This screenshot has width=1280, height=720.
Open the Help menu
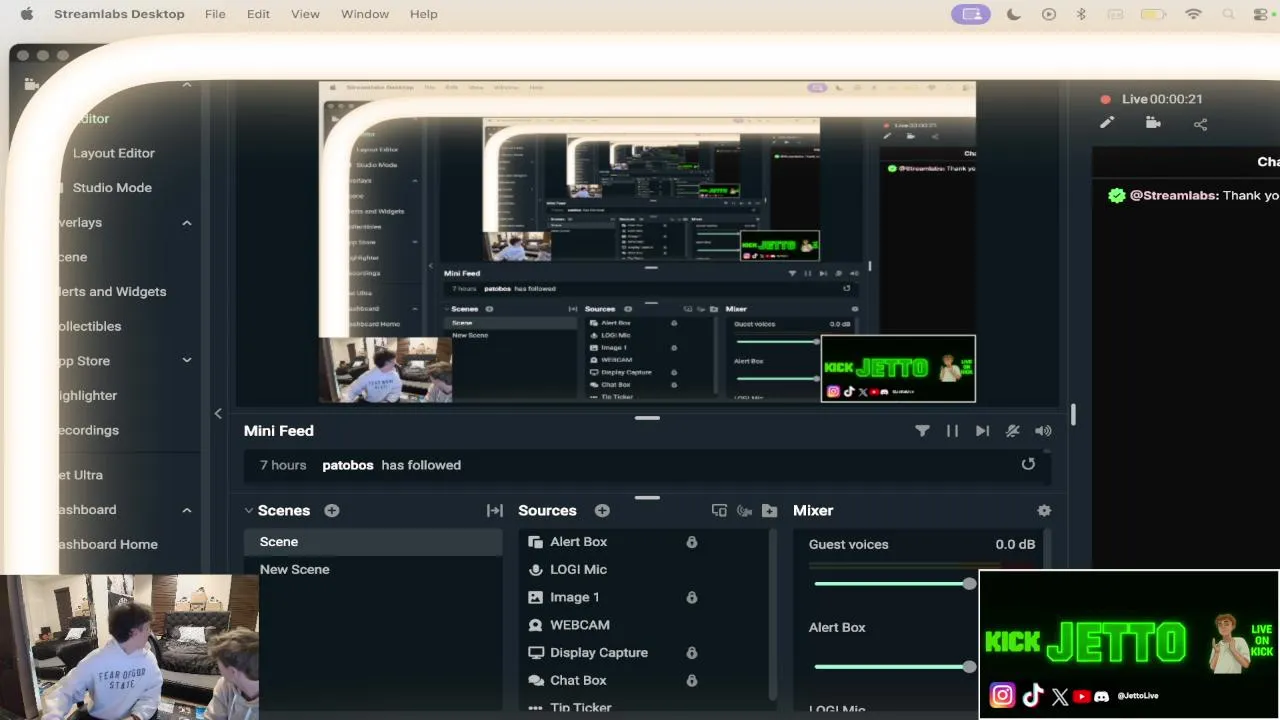tap(424, 14)
